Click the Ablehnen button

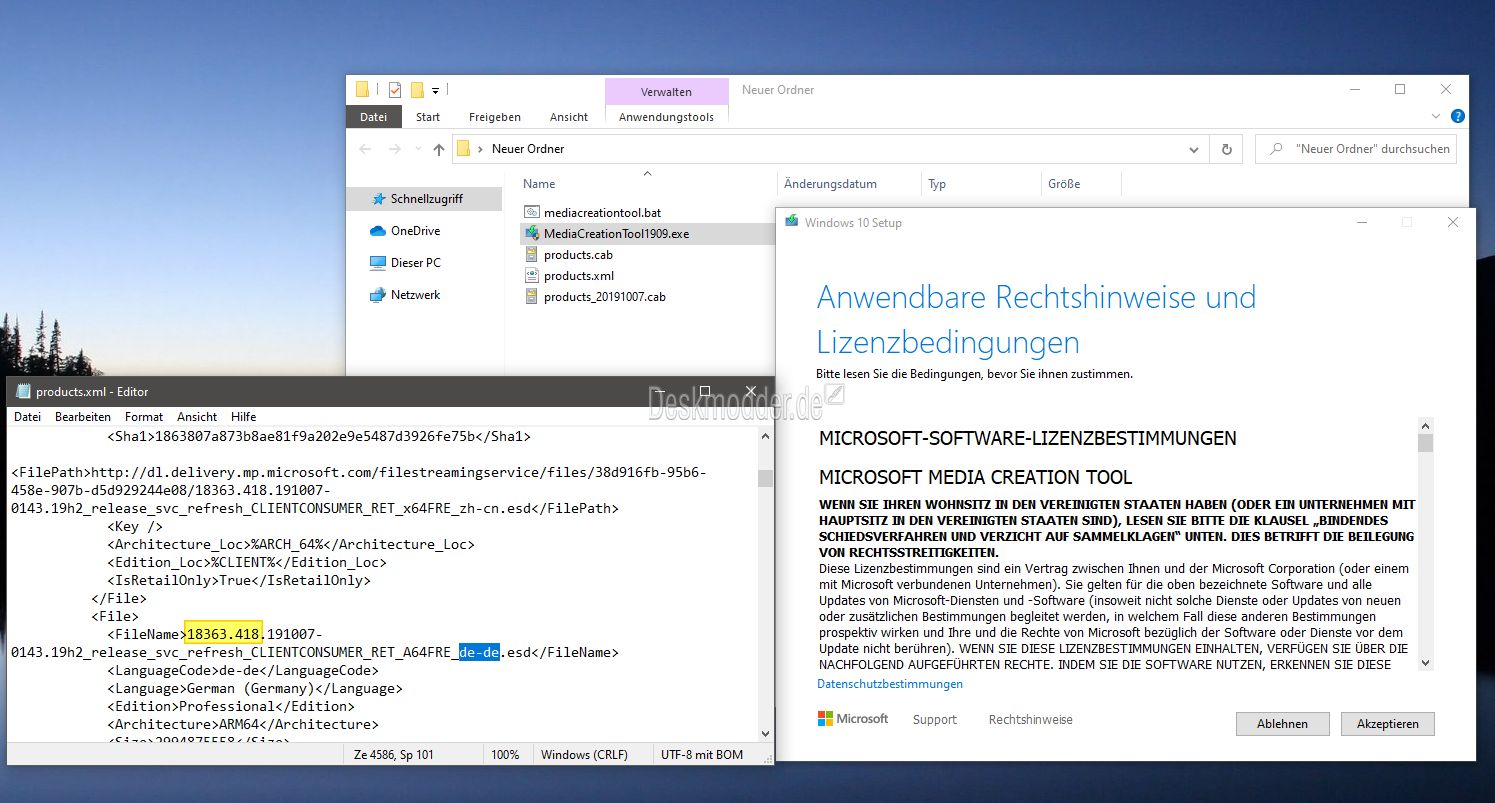[1282, 724]
